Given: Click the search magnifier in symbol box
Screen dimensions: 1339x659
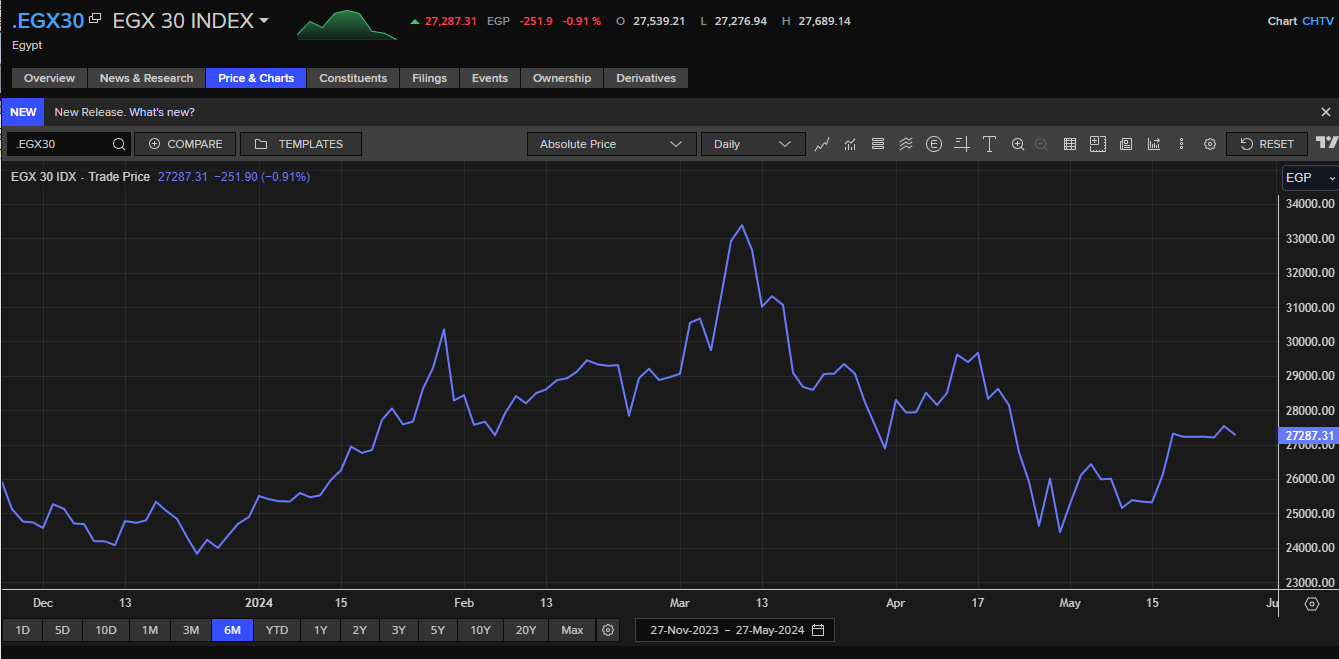Looking at the screenshot, I should point(119,144).
